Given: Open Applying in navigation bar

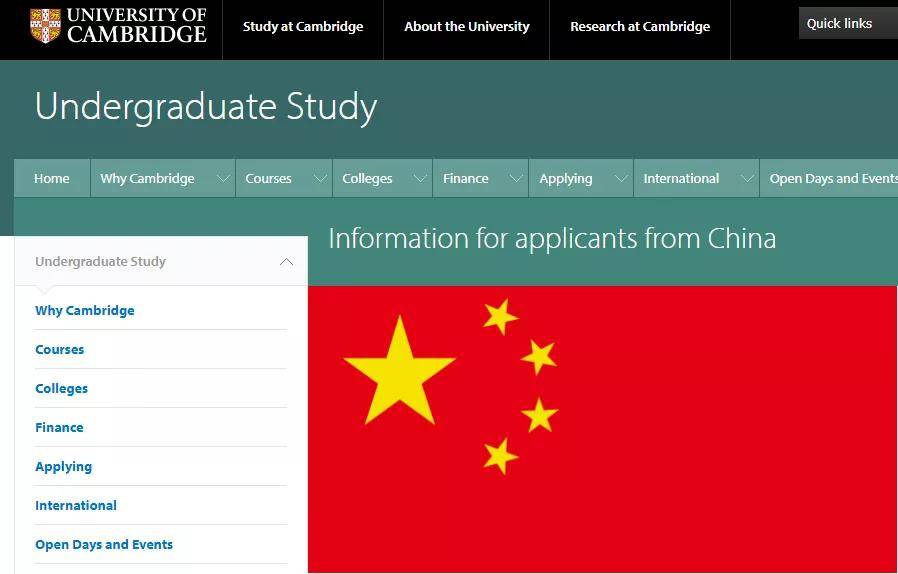Looking at the screenshot, I should (x=565, y=179).
